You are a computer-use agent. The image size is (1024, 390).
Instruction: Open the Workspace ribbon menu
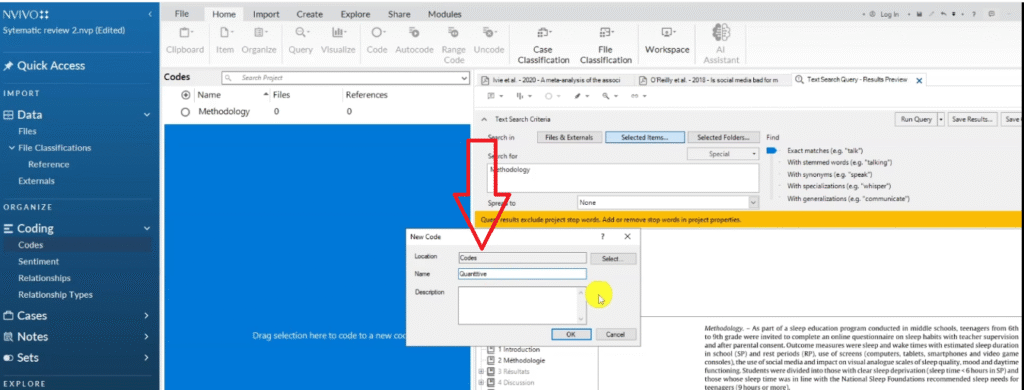[667, 41]
